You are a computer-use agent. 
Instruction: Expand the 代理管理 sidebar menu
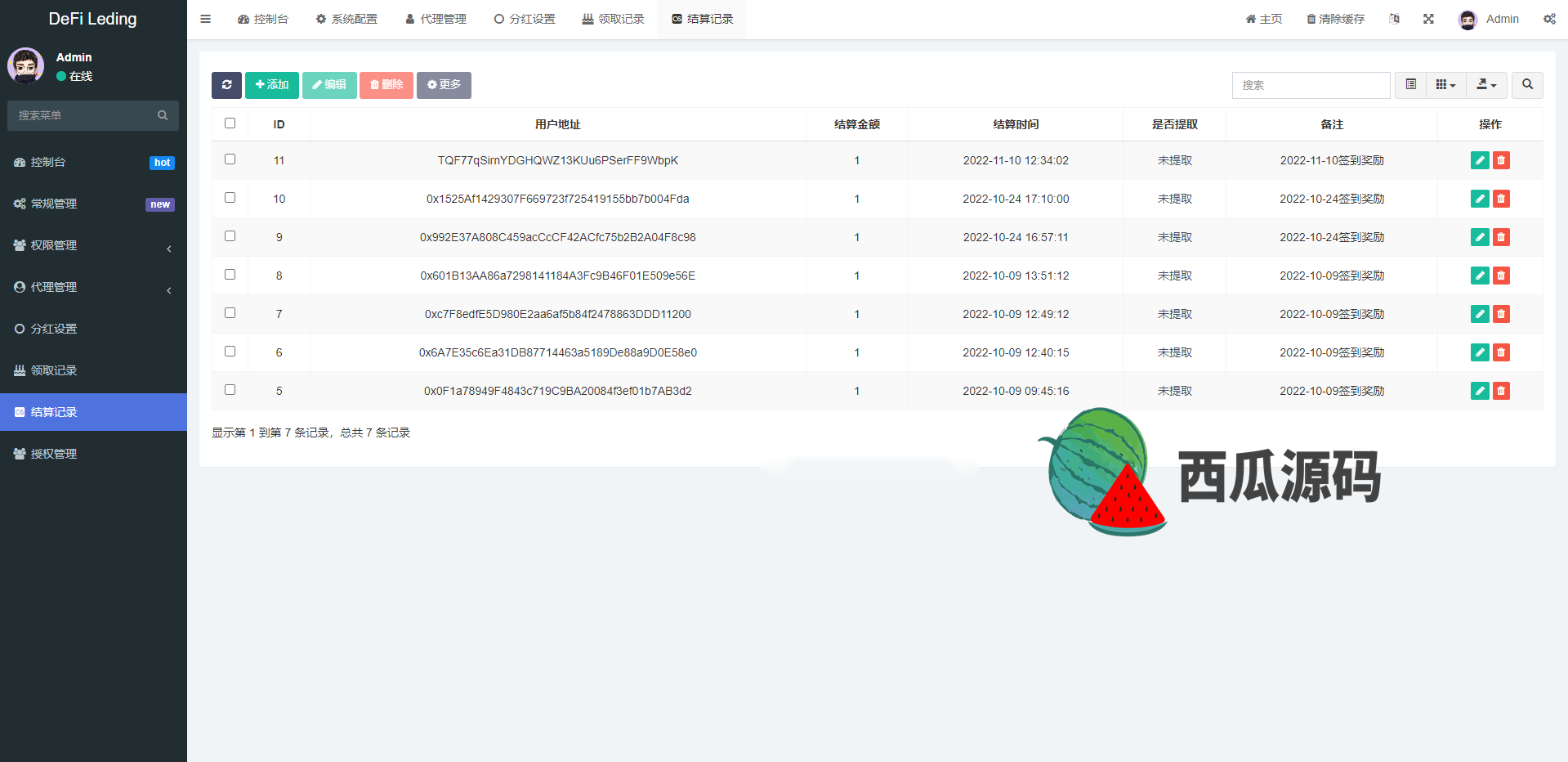tap(93, 287)
